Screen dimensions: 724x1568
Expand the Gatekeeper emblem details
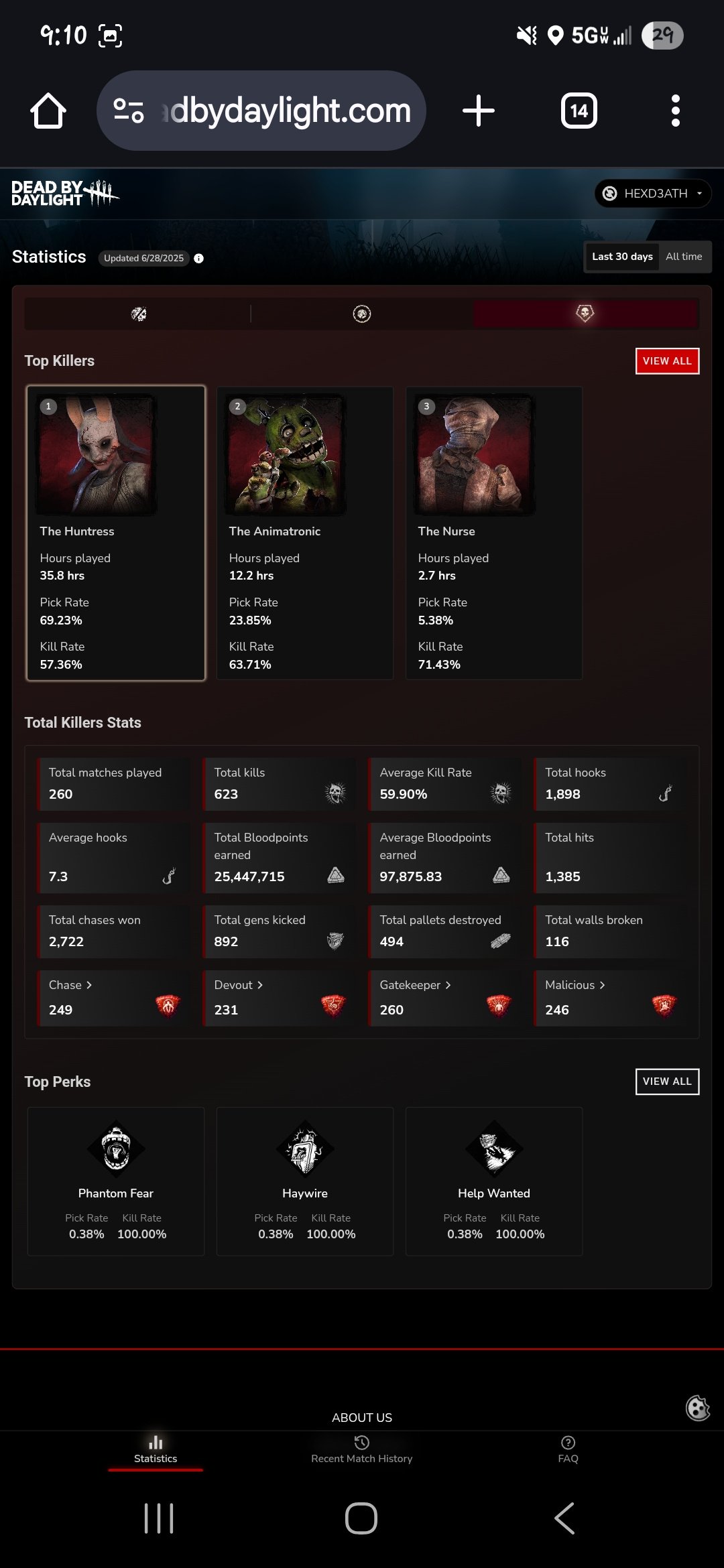click(415, 985)
